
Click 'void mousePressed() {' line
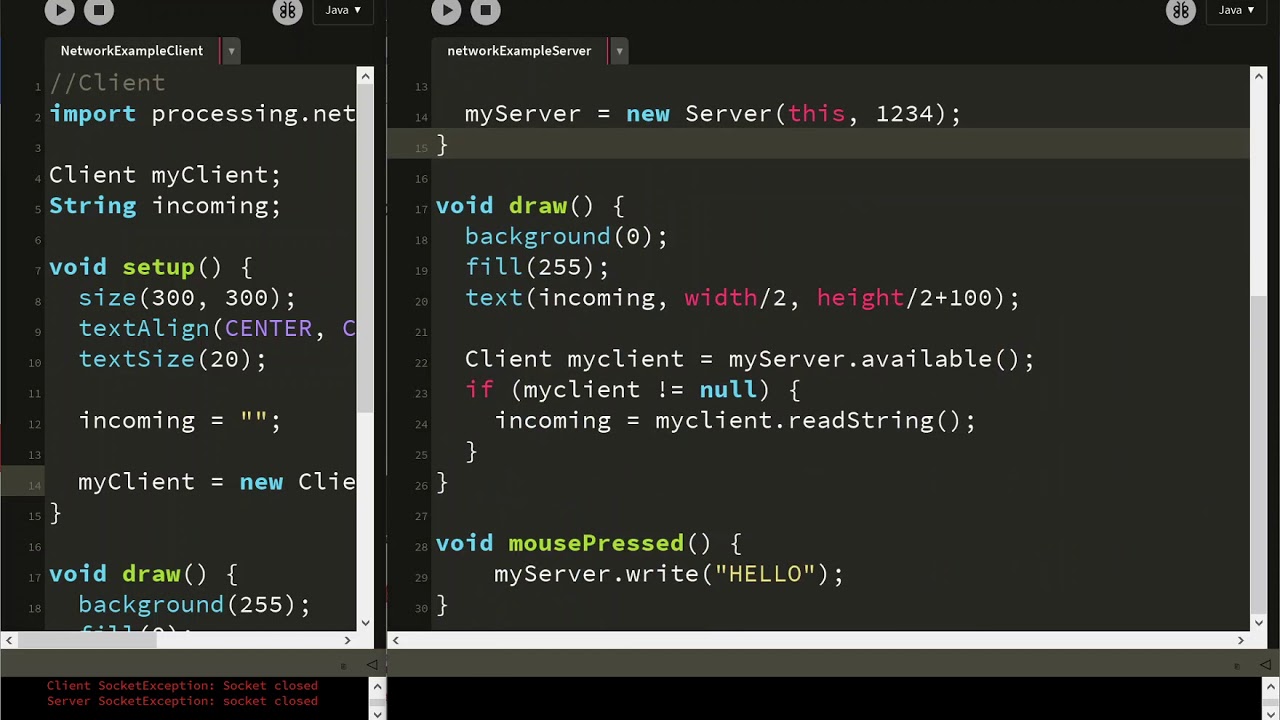pyautogui.click(x=588, y=544)
